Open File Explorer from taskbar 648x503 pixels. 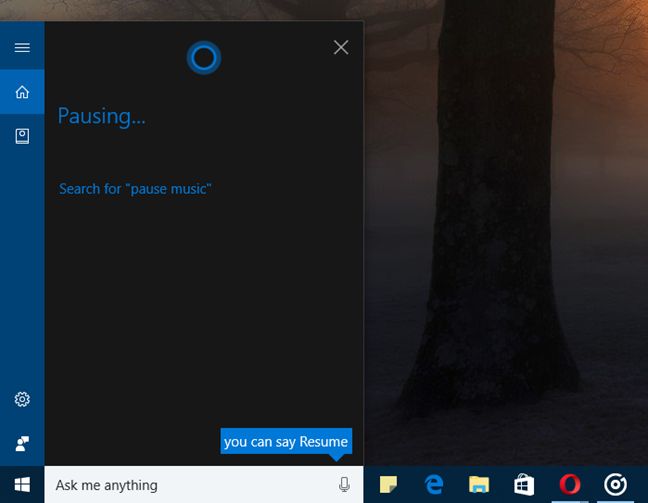click(479, 484)
